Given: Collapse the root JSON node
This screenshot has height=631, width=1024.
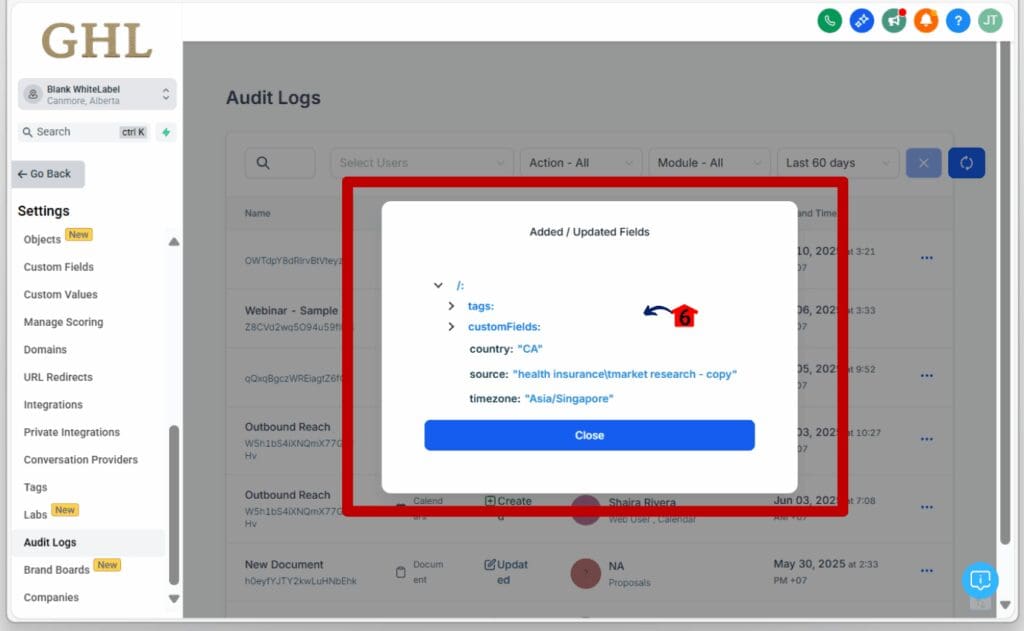Looking at the screenshot, I should click(439, 284).
